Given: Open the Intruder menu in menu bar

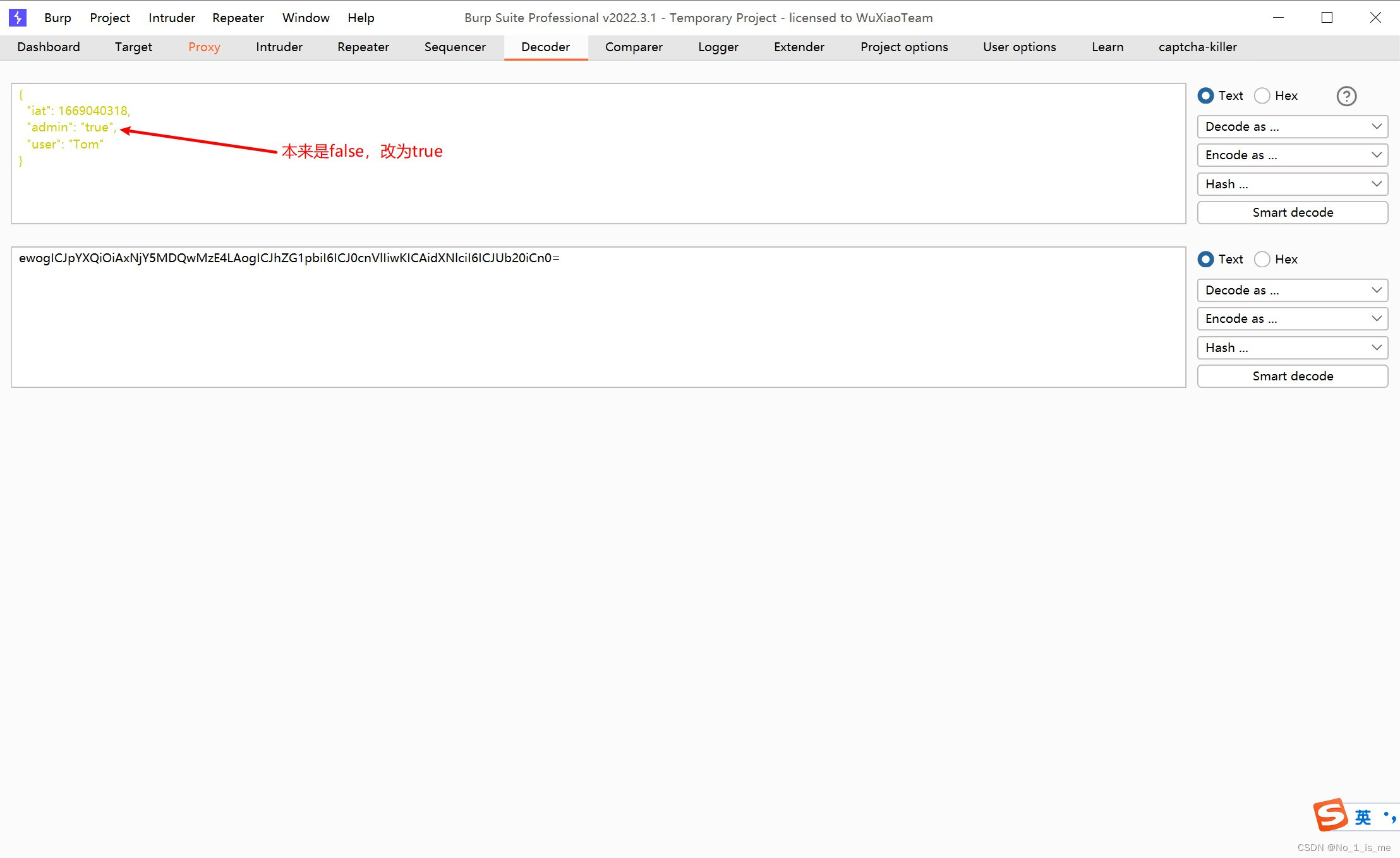Looking at the screenshot, I should (x=171, y=17).
